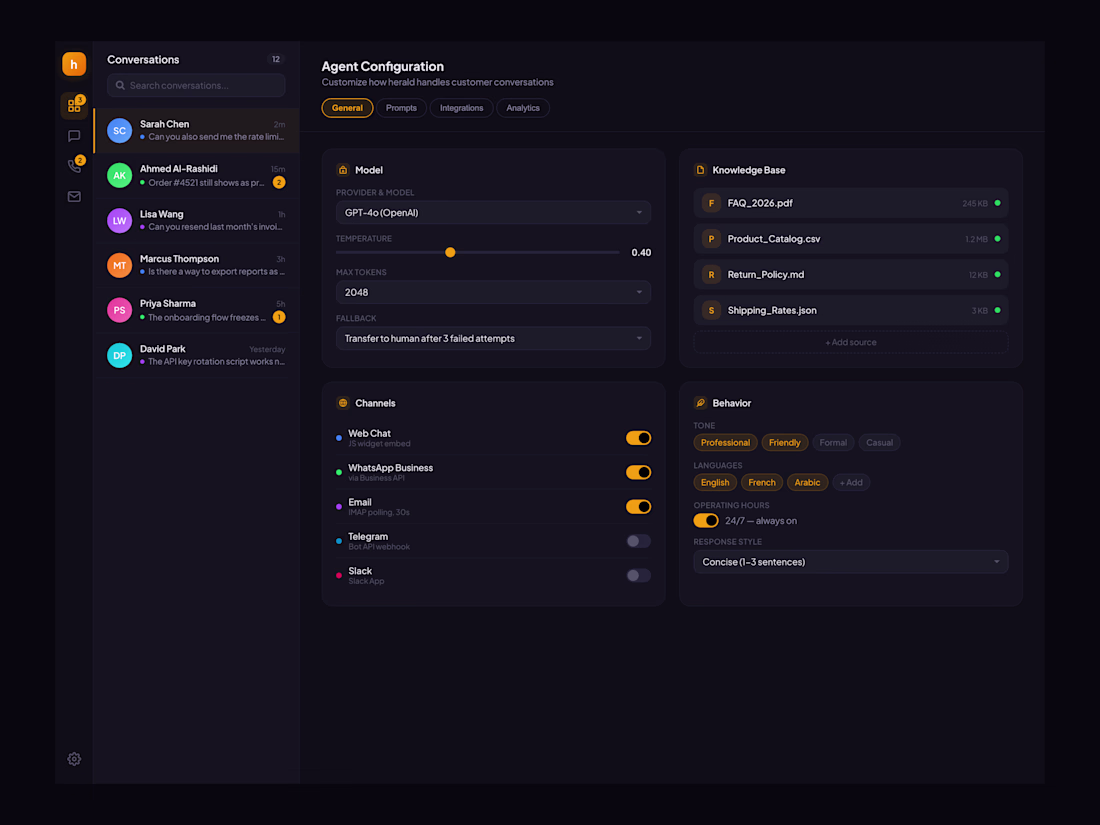Screen dimensions: 1100x825
Task: Click Marcus Thompson's MT avatar
Action: tap(119, 265)
